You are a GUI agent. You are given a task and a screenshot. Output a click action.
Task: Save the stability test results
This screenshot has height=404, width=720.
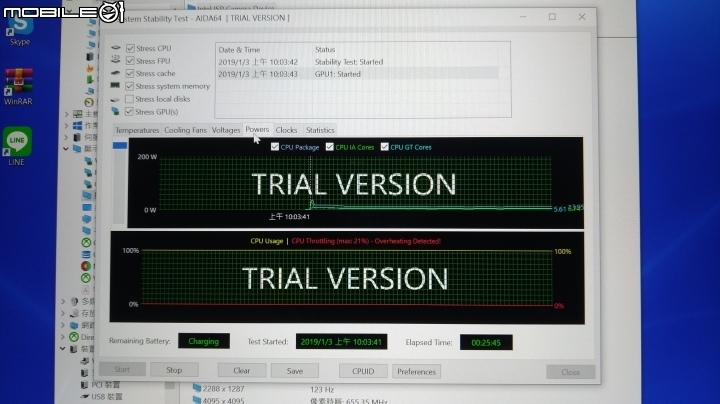click(x=295, y=370)
